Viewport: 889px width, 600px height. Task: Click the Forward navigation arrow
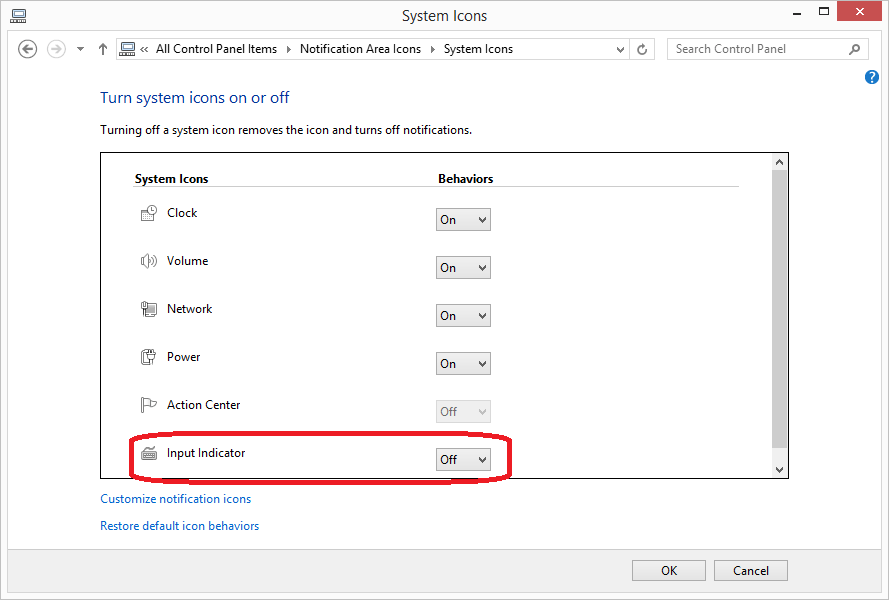tap(56, 49)
